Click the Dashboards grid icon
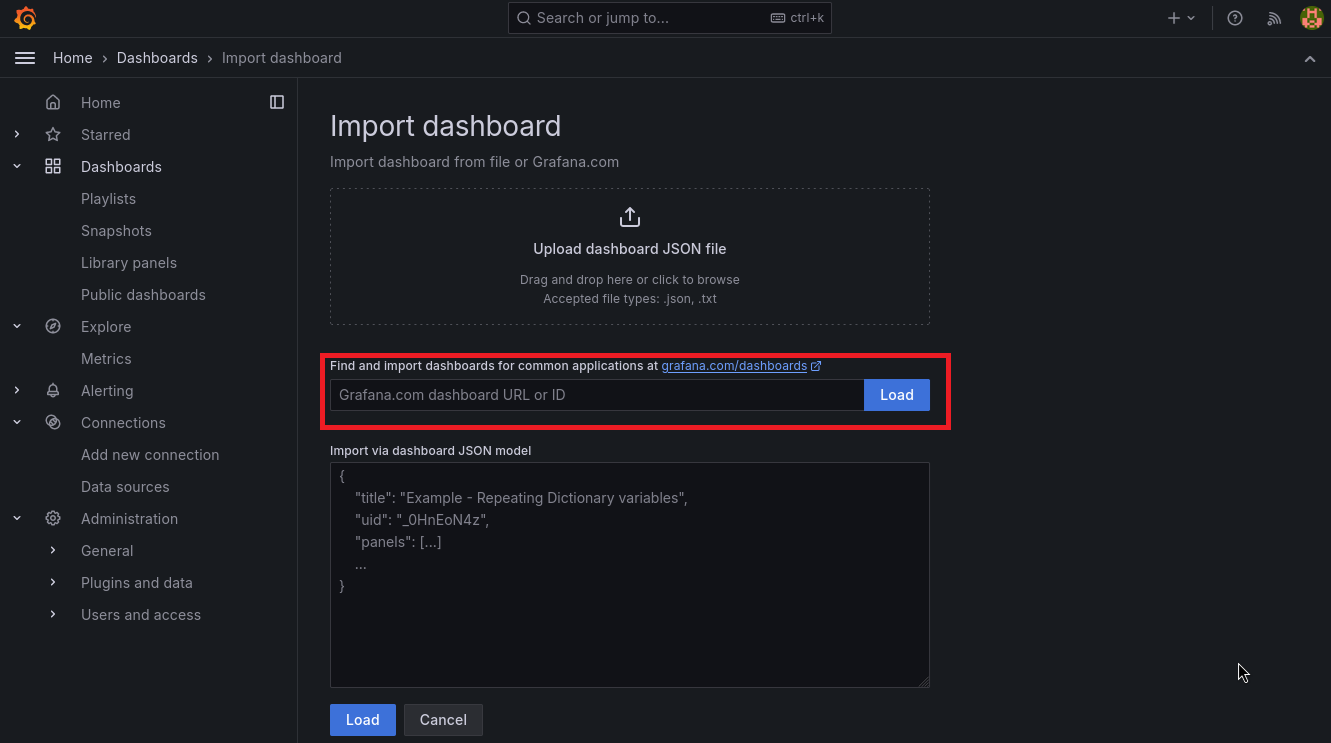The height and width of the screenshot is (743, 1331). tap(53, 167)
